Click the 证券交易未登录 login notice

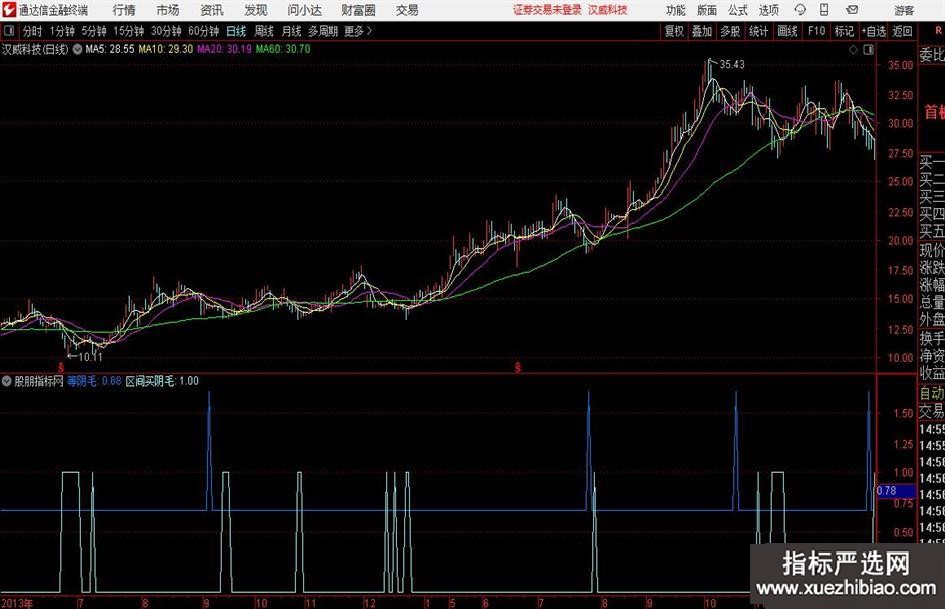pyautogui.click(x=547, y=10)
